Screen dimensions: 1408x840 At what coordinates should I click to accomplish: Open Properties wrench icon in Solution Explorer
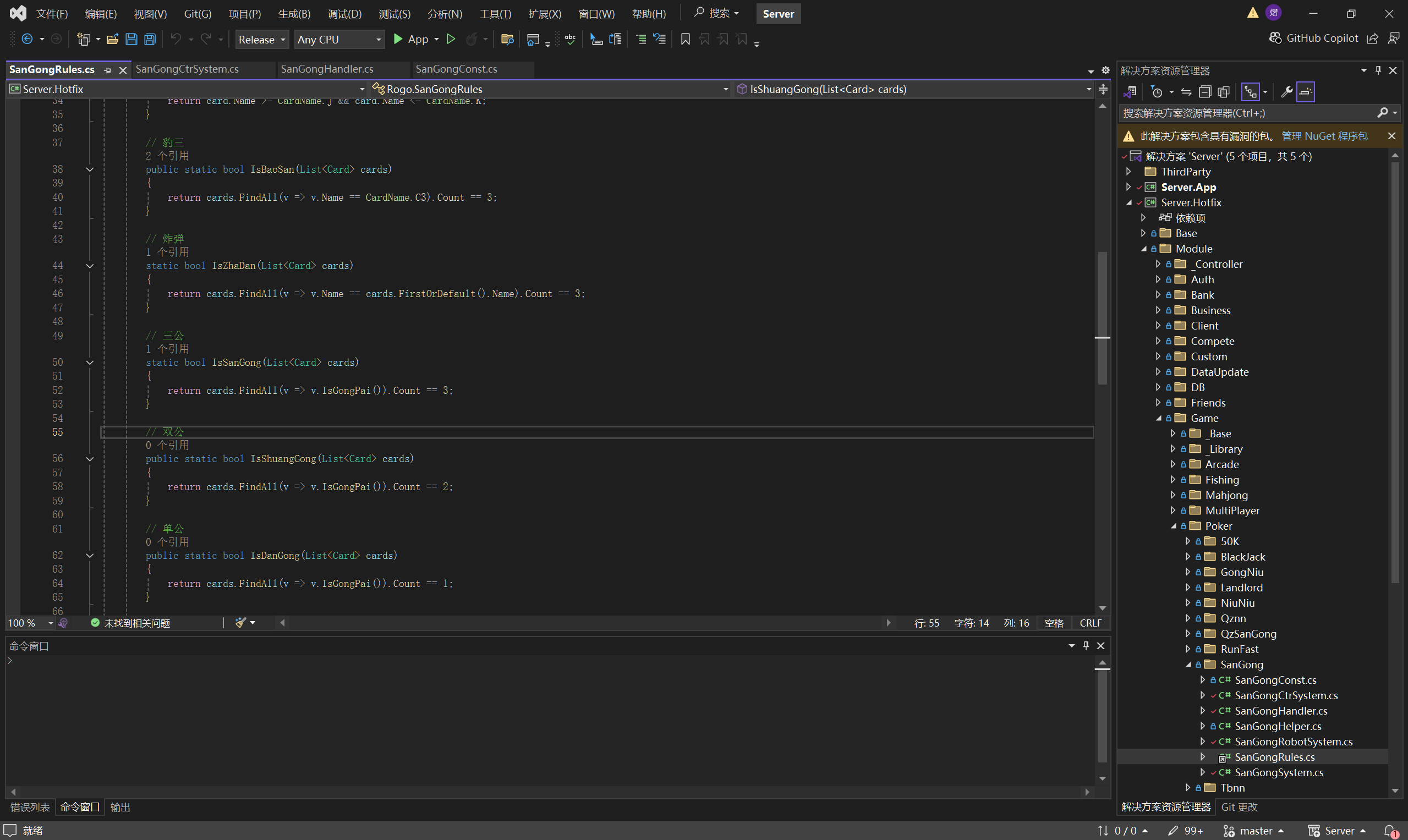pos(1286,92)
